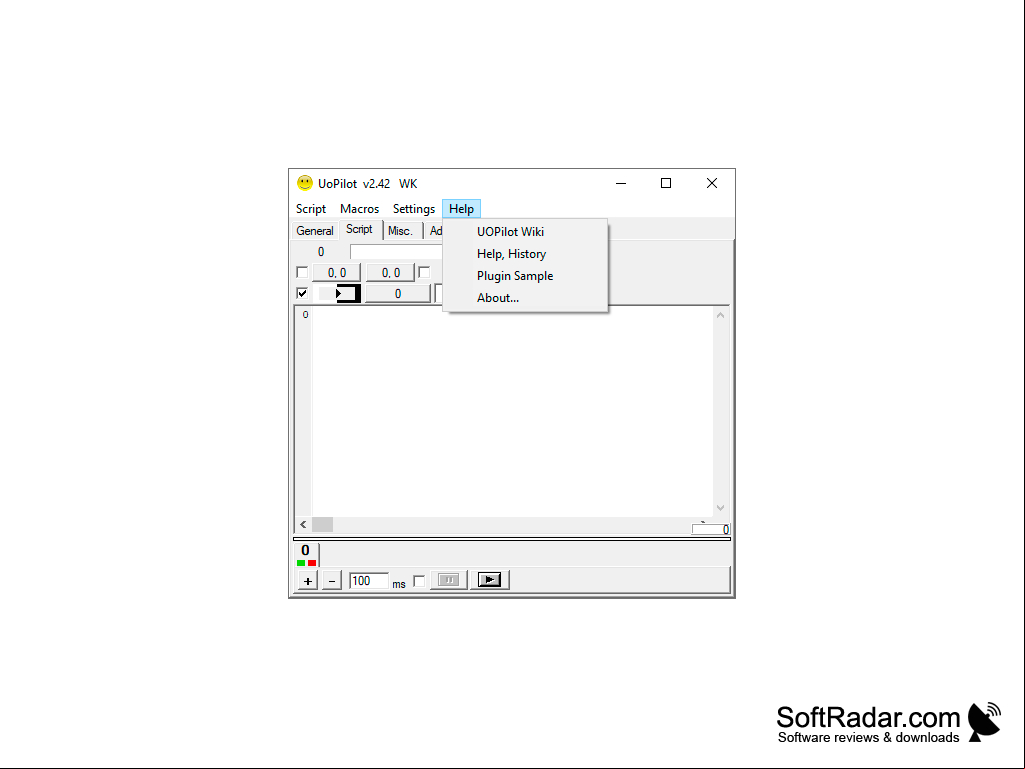This screenshot has width=1025, height=769.
Task: Click the minus button to remove a script tab
Action: tap(331, 581)
